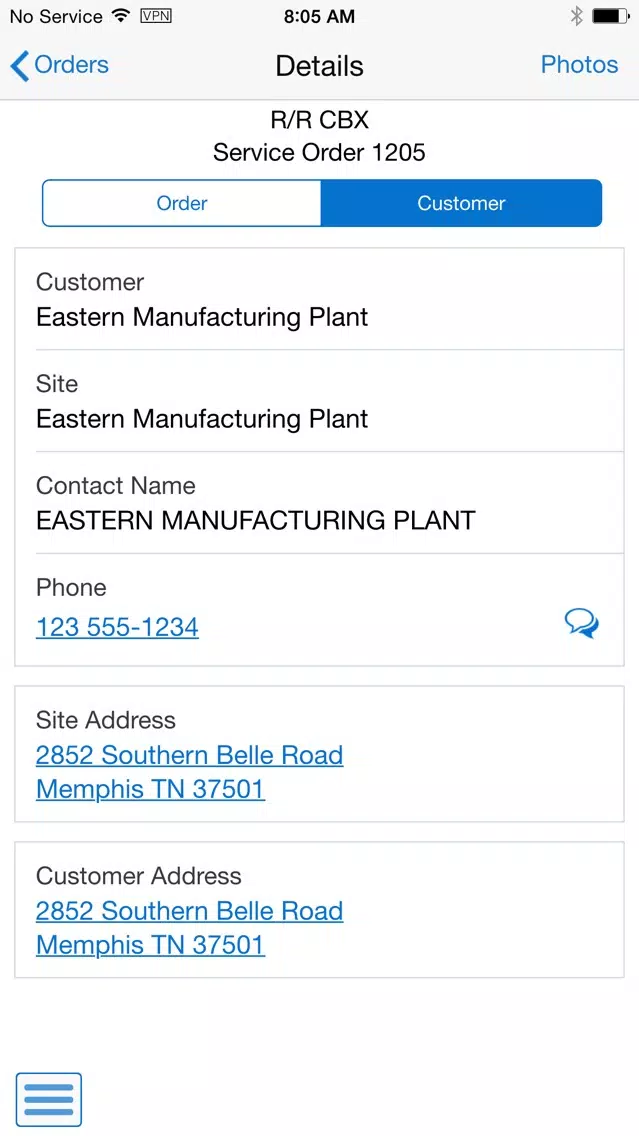Tap the Wi-Fi status icon

click(x=121, y=16)
